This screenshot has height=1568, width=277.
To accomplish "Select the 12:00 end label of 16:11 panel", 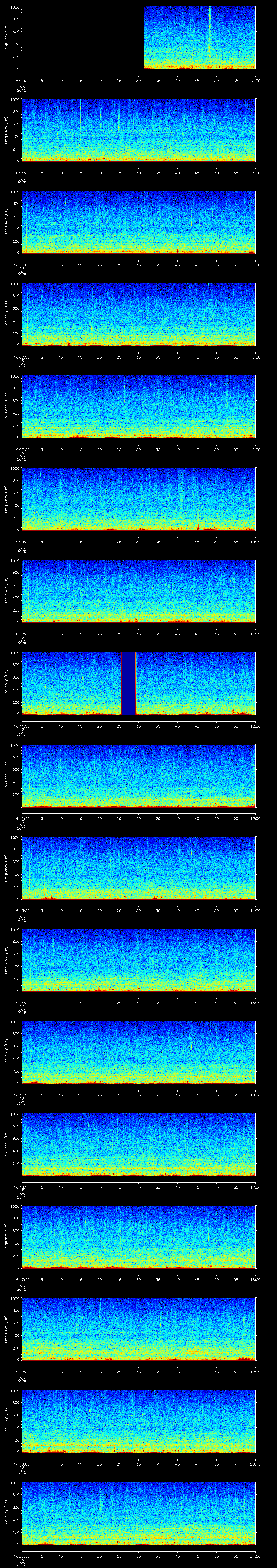I will click(256, 726).
